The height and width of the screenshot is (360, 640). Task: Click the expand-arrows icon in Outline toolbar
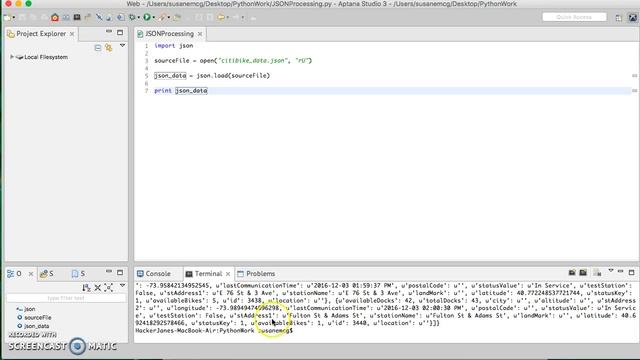[109, 288]
